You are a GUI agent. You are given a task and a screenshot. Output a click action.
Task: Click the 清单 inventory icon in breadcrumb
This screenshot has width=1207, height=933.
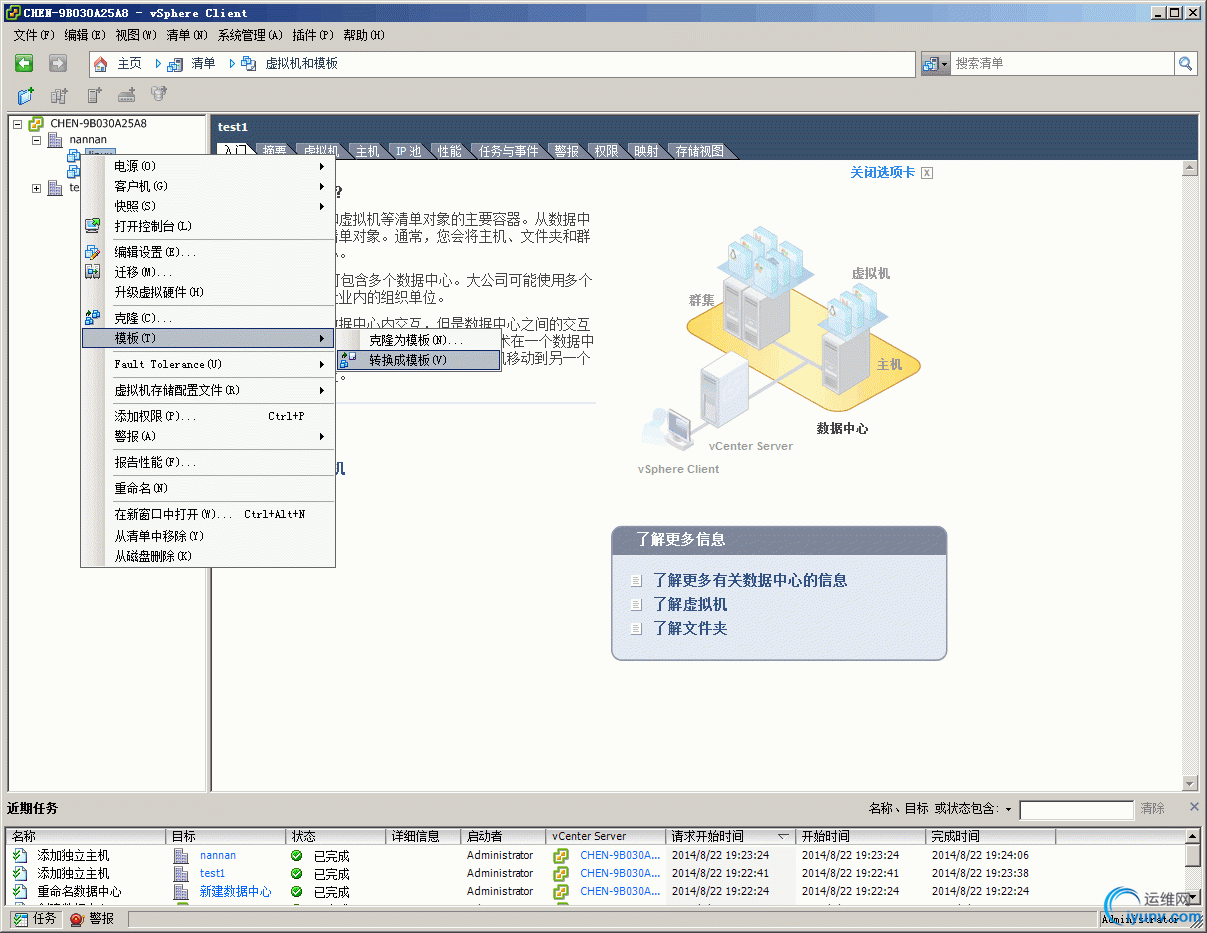pos(175,64)
